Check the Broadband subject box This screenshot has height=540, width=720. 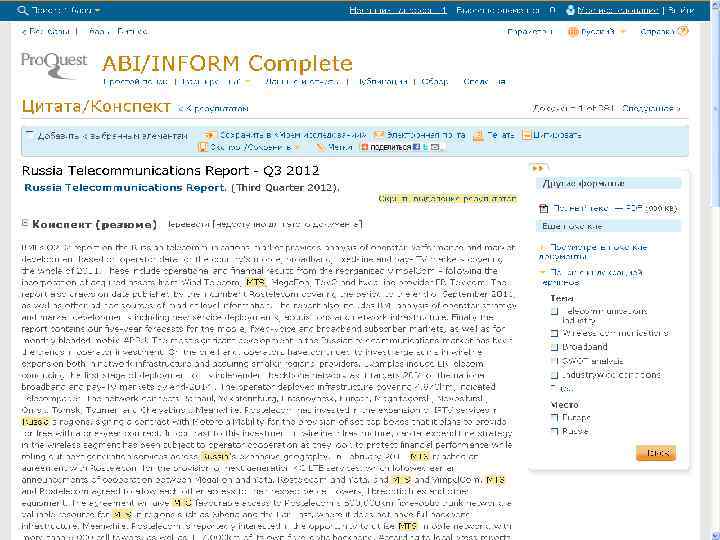tap(554, 347)
